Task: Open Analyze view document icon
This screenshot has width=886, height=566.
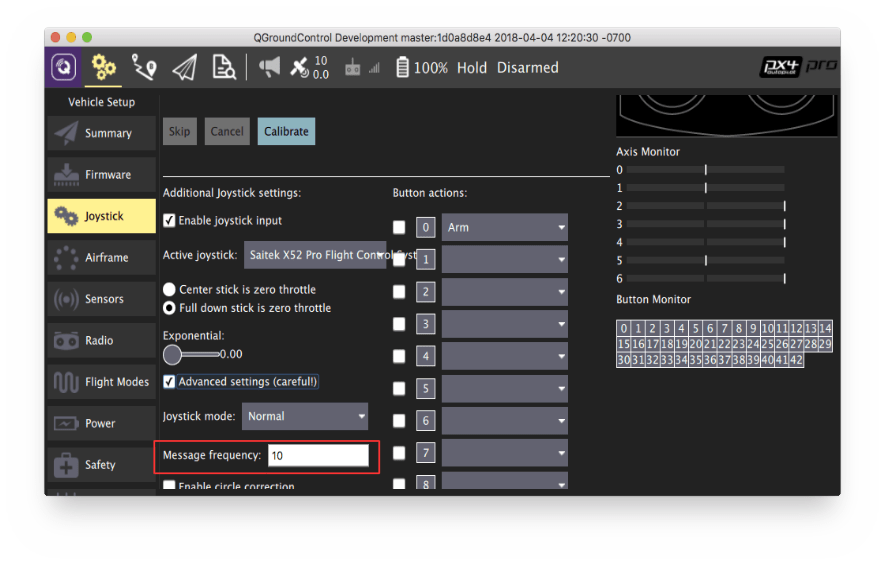Action: click(x=223, y=67)
